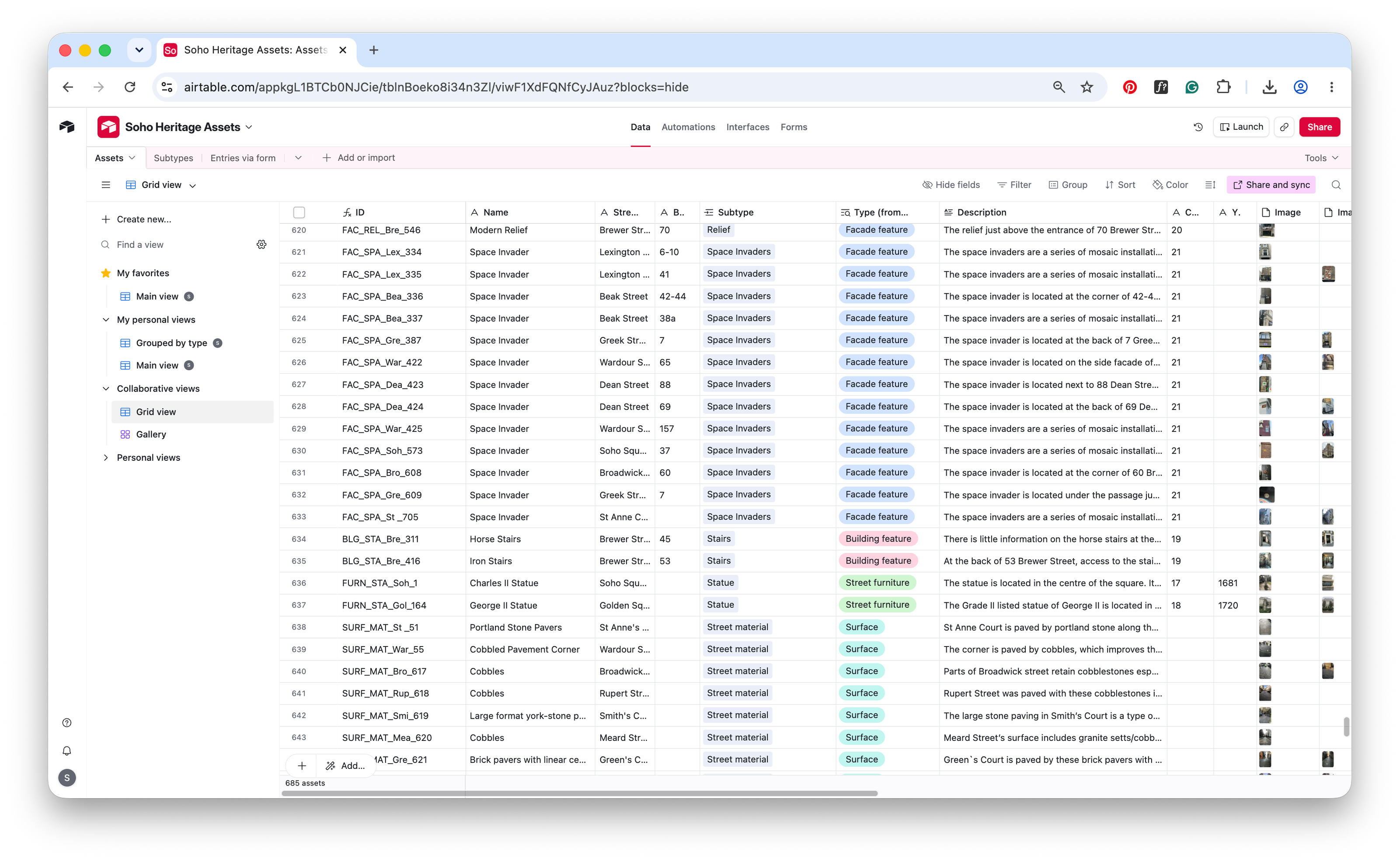Open base history clock icon
The width and height of the screenshot is (1400, 862).
tap(1198, 127)
